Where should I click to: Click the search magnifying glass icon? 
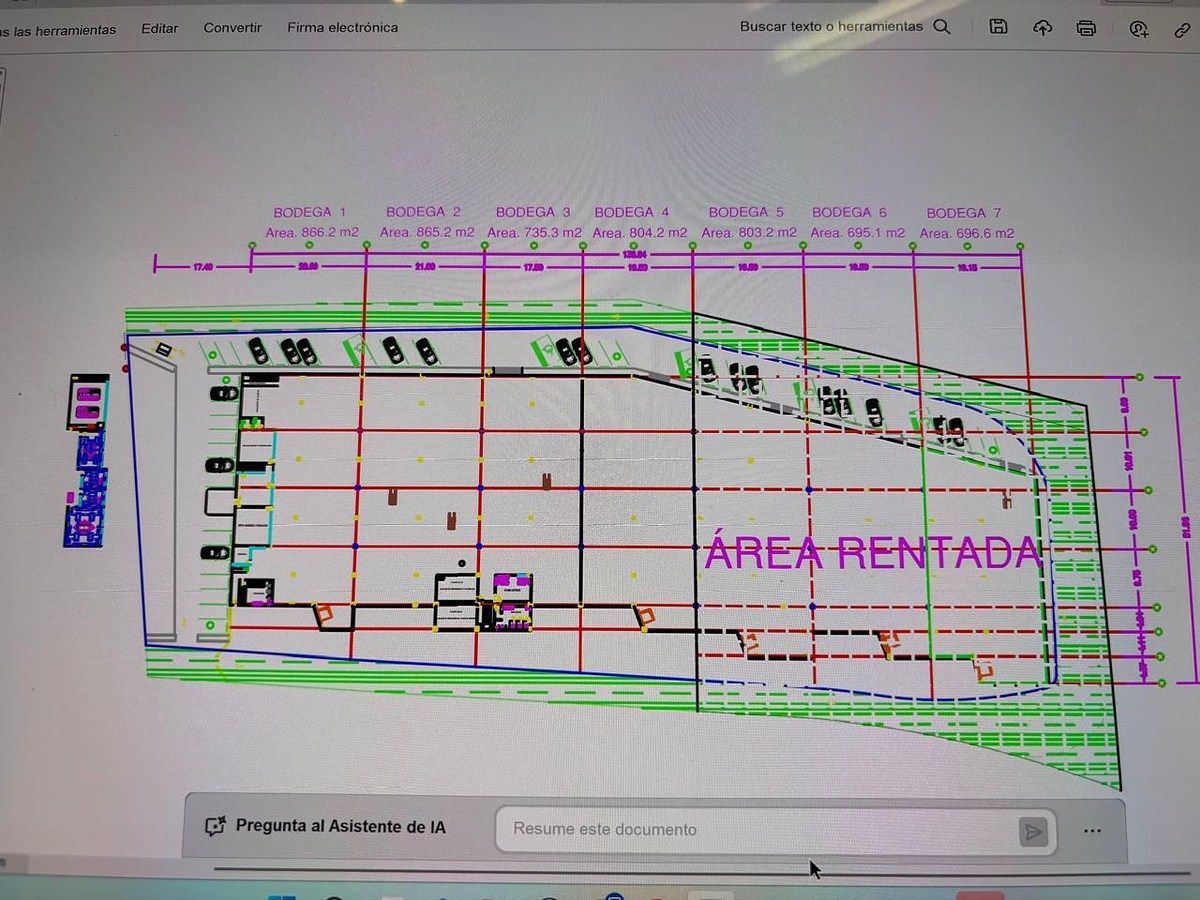(942, 27)
